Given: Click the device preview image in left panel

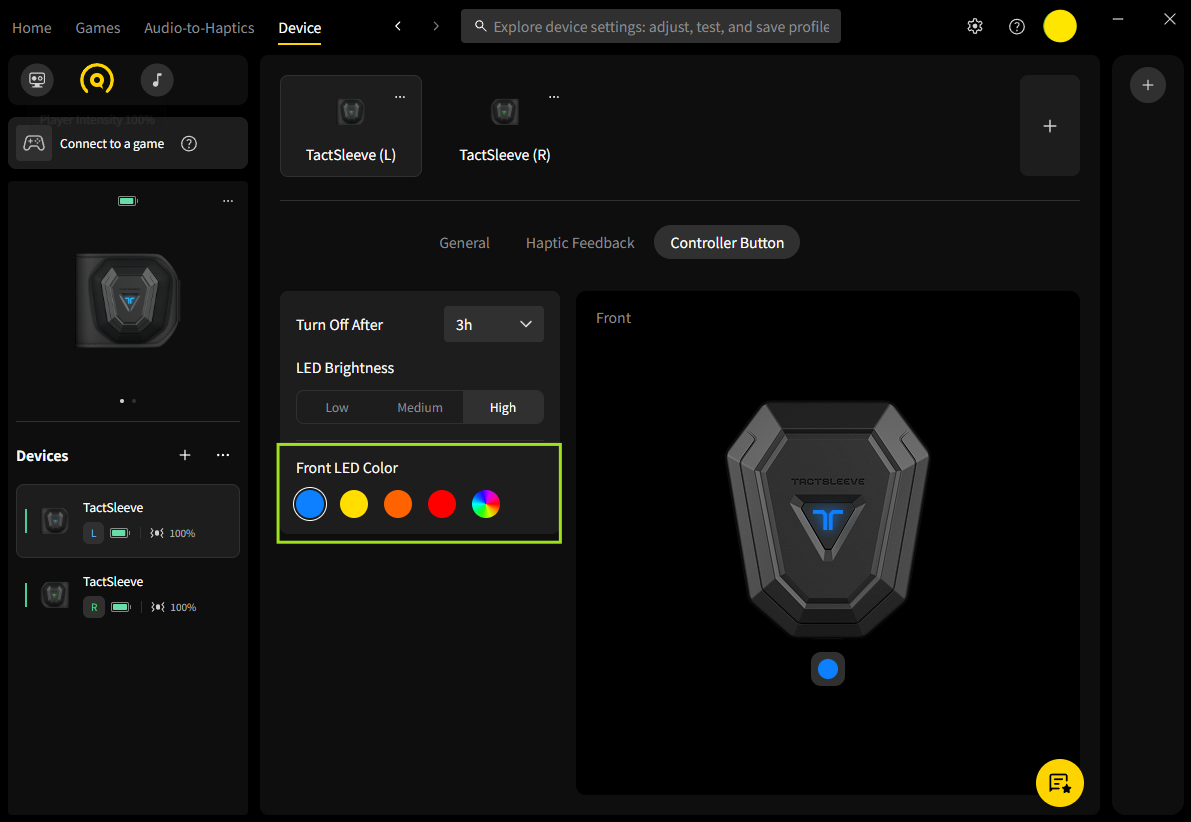Looking at the screenshot, I should click(128, 301).
